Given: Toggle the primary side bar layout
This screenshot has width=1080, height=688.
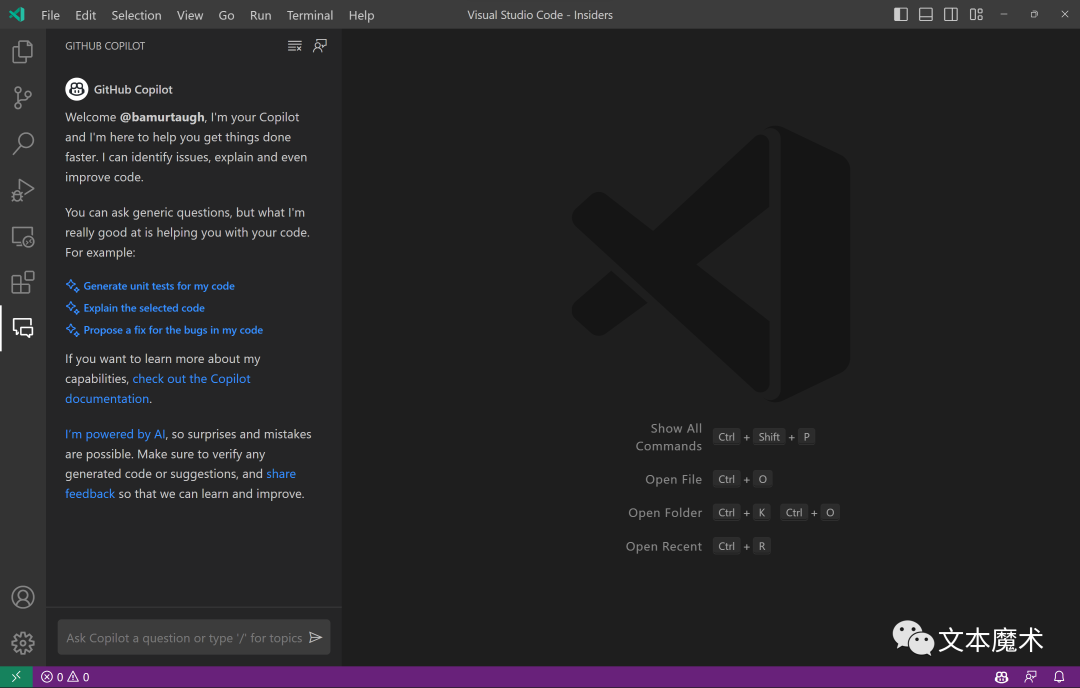Looking at the screenshot, I should [901, 14].
